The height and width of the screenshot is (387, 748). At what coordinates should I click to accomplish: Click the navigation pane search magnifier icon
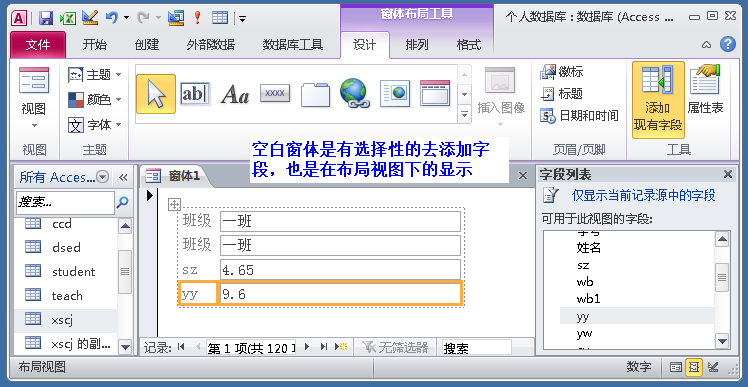click(x=122, y=203)
